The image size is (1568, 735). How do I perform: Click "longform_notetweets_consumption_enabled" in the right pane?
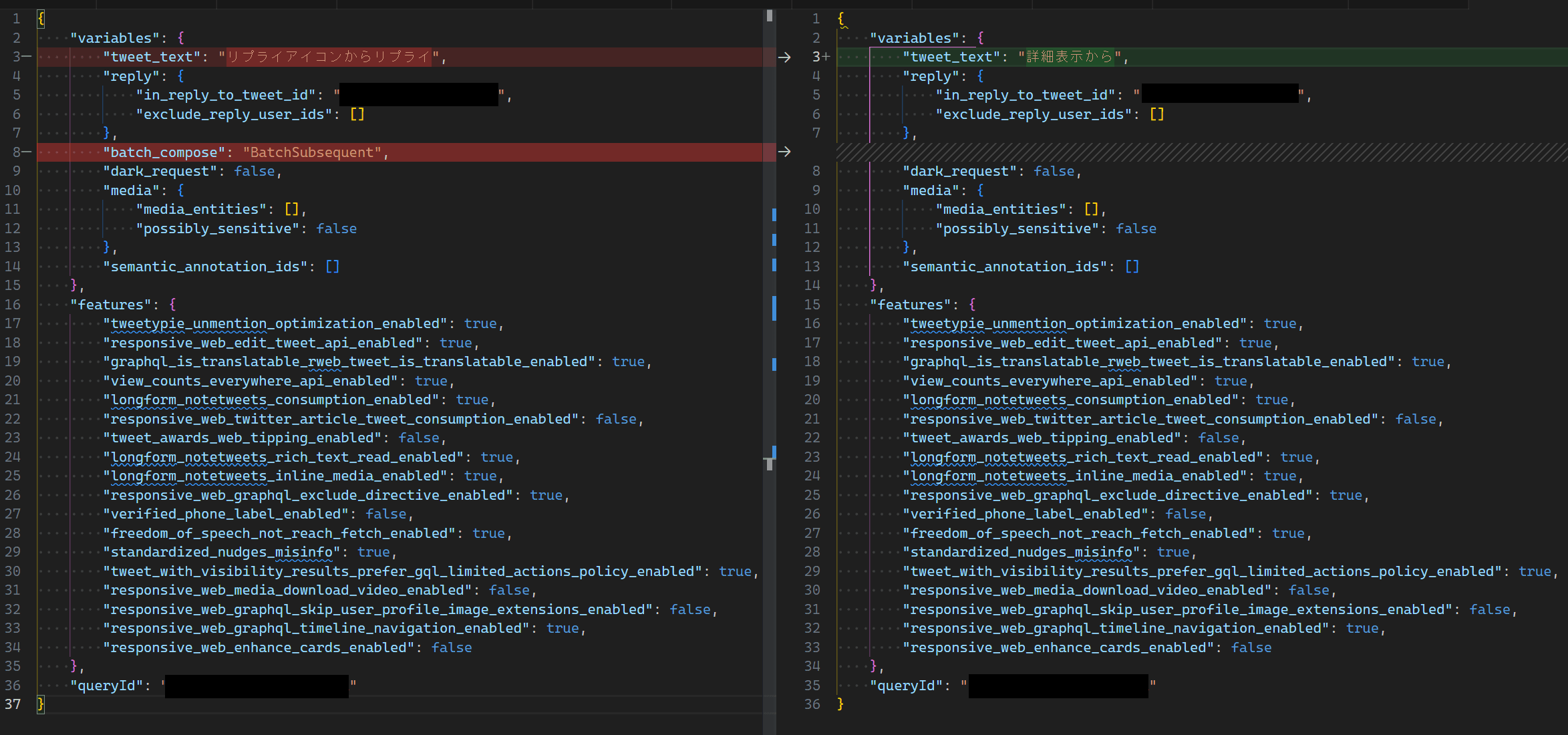[1071, 400]
